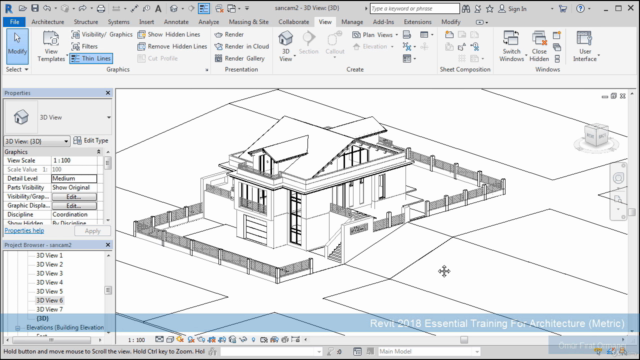
Task: Click the Print icon in Quick Access
Action: point(100,8)
